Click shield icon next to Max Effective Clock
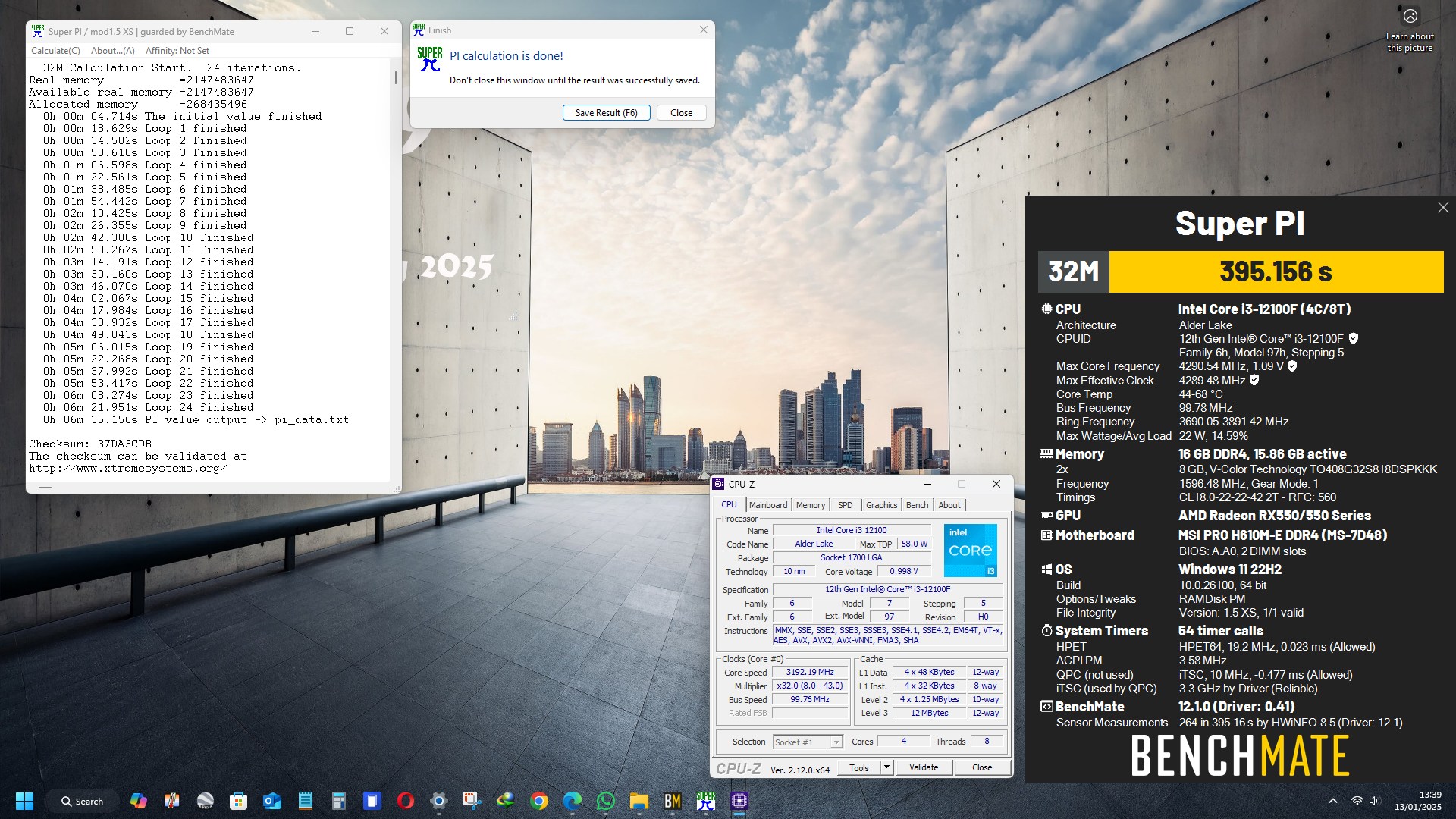 click(x=1254, y=380)
